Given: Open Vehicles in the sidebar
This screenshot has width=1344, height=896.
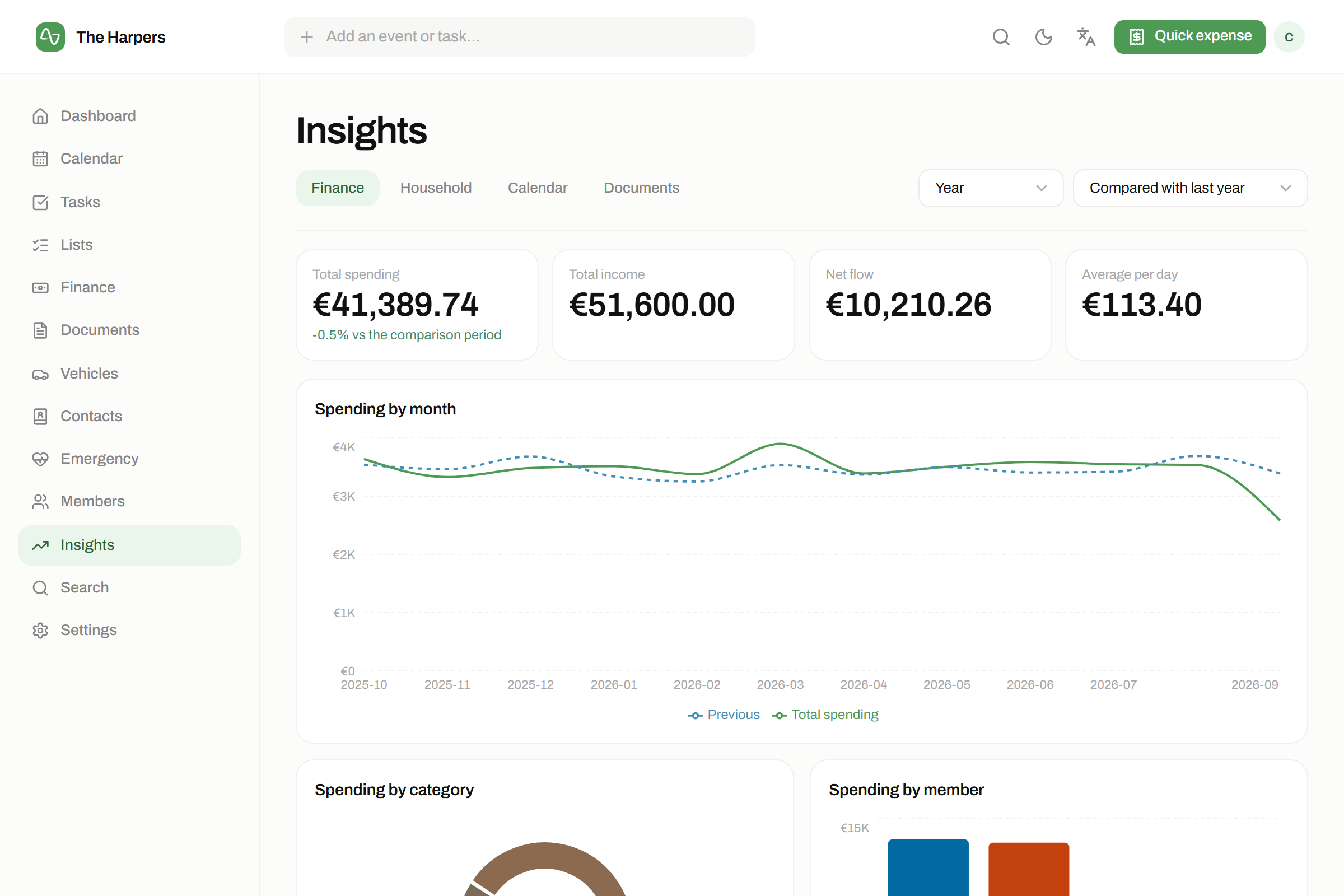Looking at the screenshot, I should click(x=129, y=374).
